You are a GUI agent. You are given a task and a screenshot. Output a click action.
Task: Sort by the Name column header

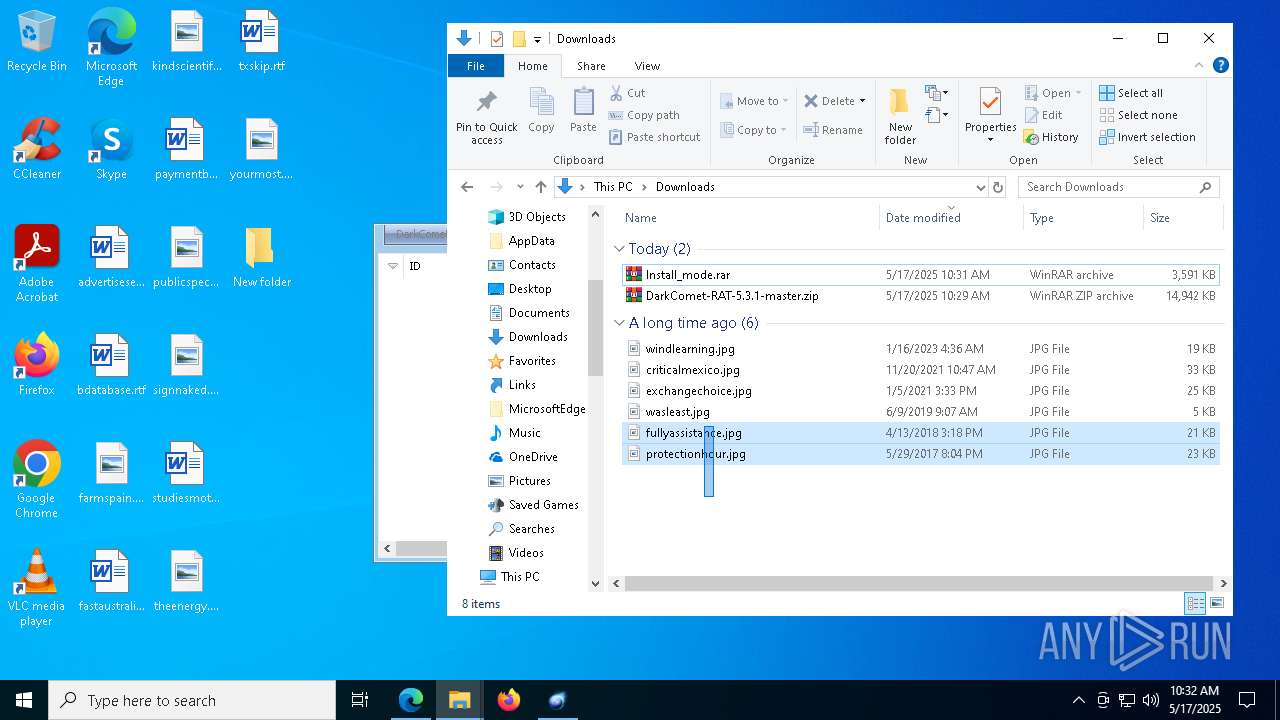pyautogui.click(x=641, y=218)
